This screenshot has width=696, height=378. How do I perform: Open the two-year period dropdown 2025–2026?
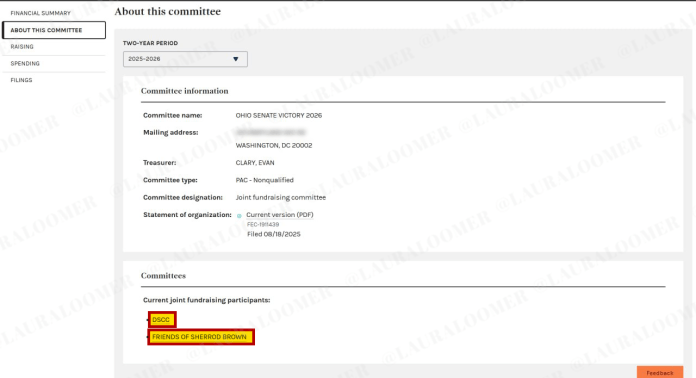(185, 59)
